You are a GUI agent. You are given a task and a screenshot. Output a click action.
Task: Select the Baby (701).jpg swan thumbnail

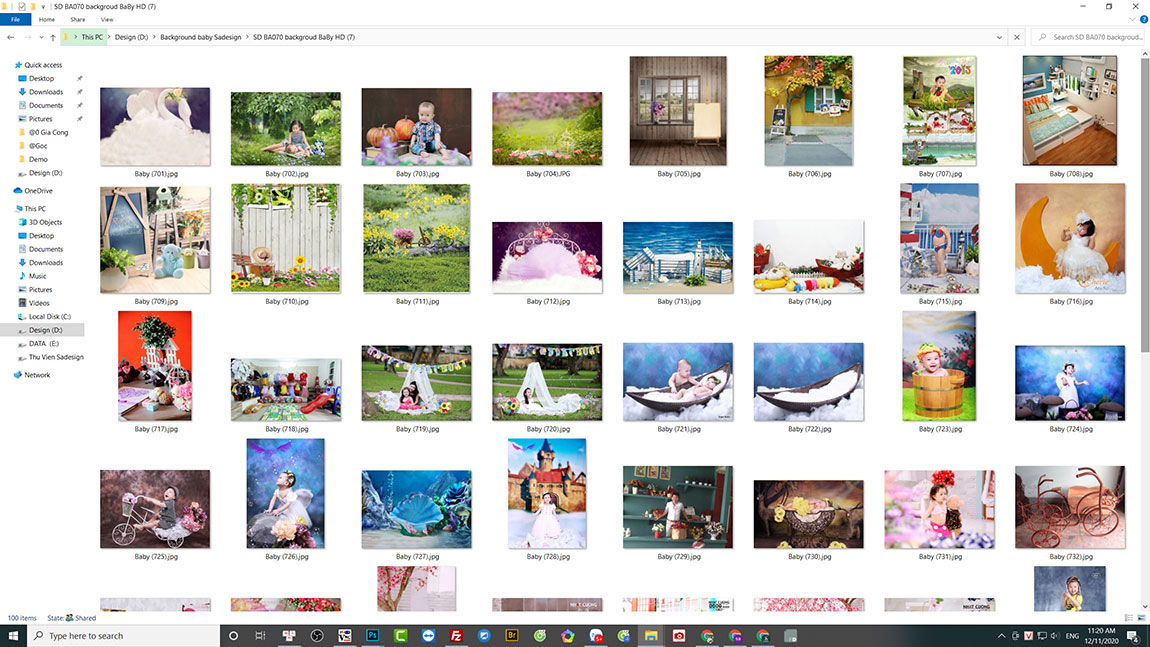(155, 126)
